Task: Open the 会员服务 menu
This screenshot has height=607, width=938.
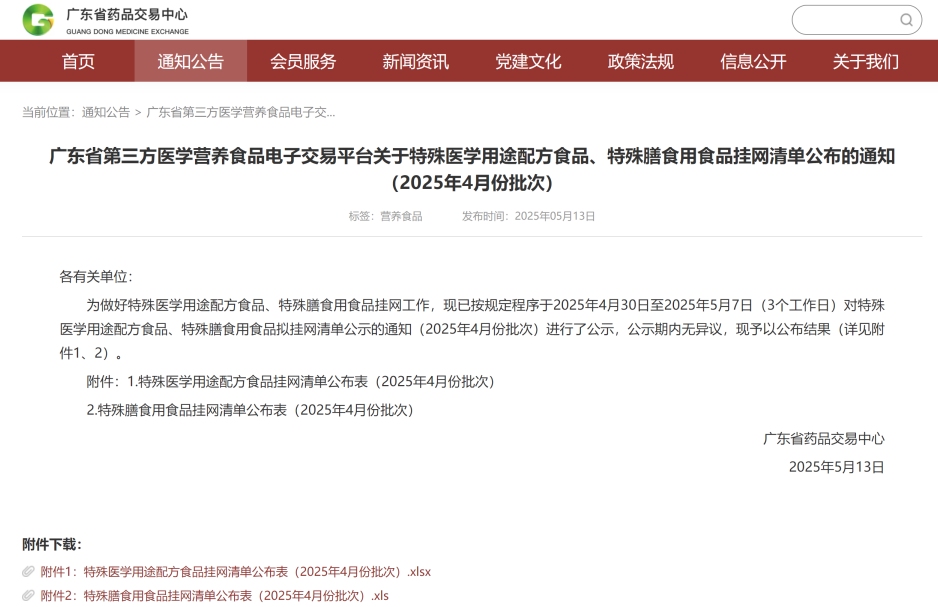Action: (303, 61)
